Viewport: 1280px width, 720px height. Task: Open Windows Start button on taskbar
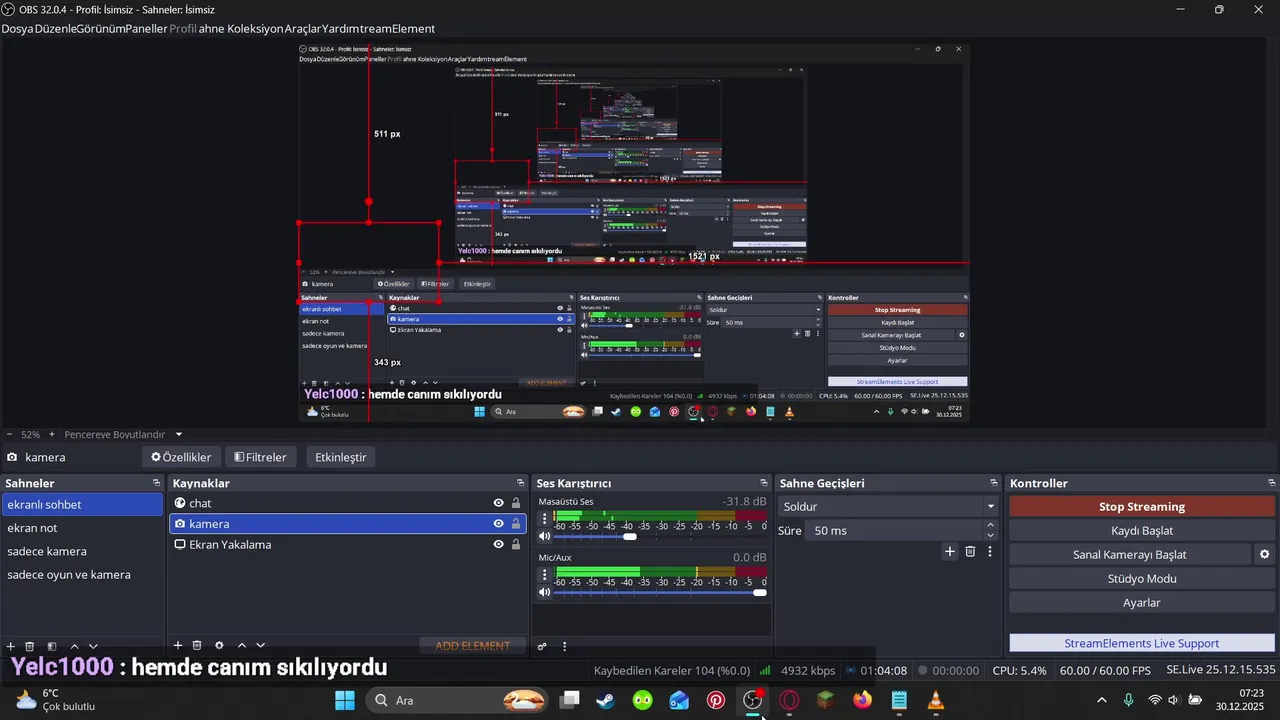[344, 700]
